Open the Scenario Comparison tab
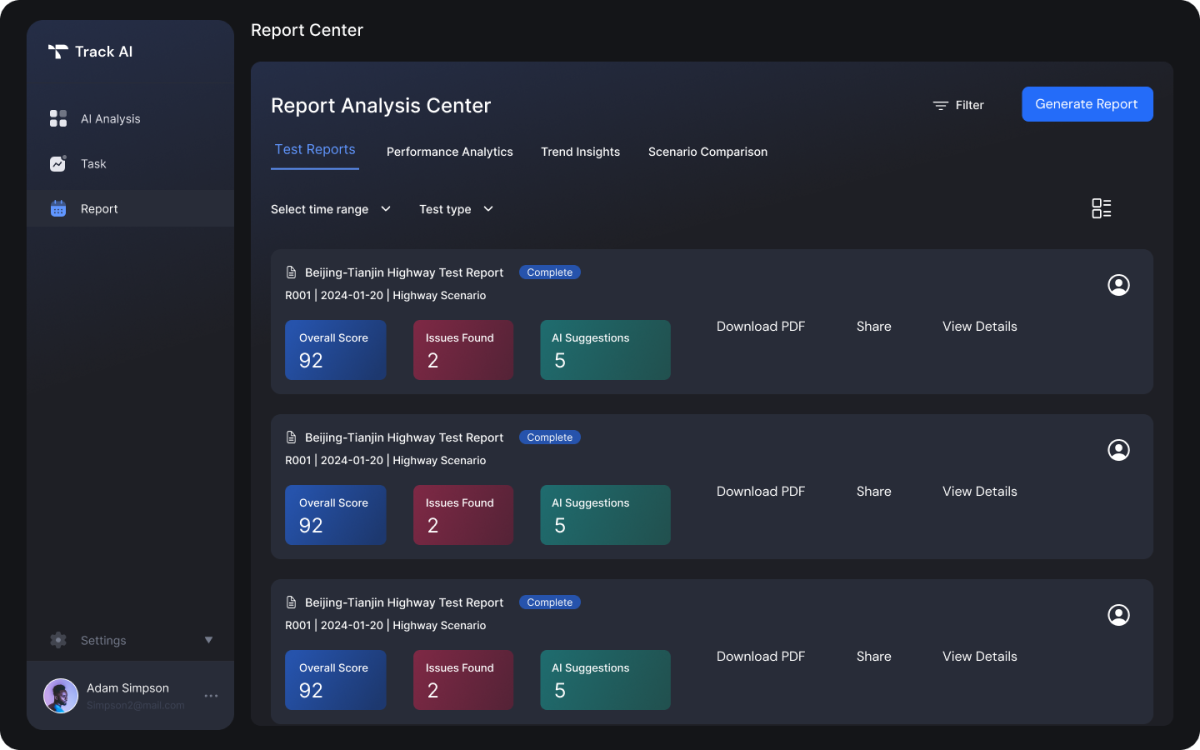1200x750 pixels. click(708, 152)
